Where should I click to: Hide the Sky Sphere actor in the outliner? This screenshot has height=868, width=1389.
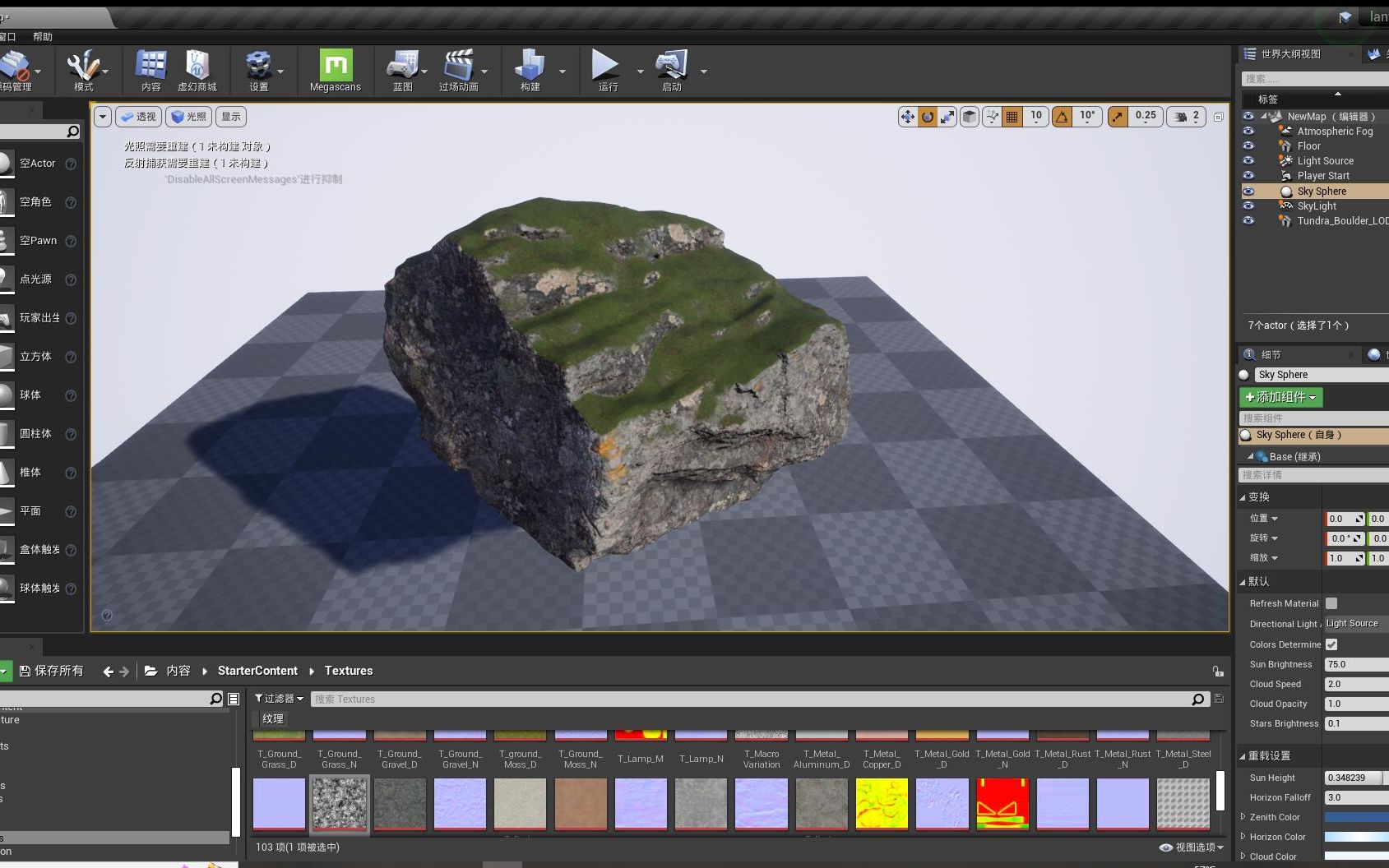point(1248,191)
